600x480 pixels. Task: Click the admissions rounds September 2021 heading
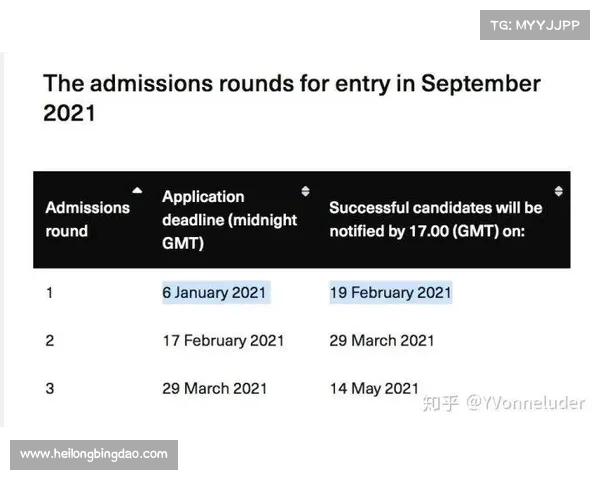(291, 98)
